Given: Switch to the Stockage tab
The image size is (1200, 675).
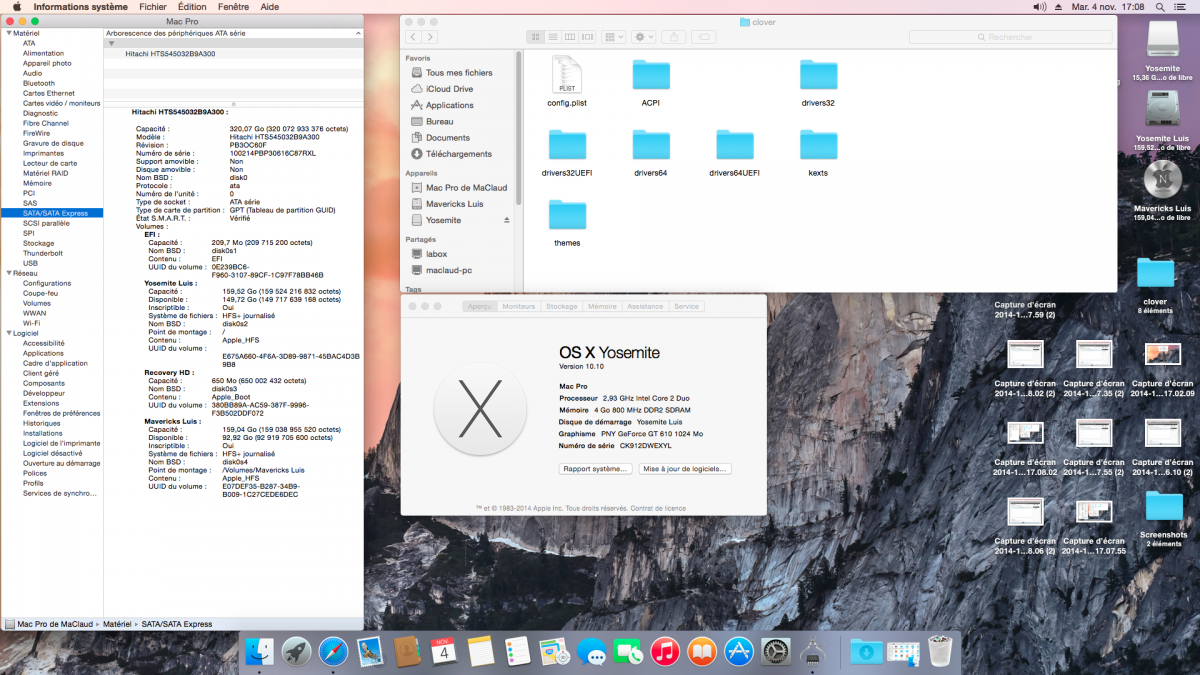Looking at the screenshot, I should point(561,306).
